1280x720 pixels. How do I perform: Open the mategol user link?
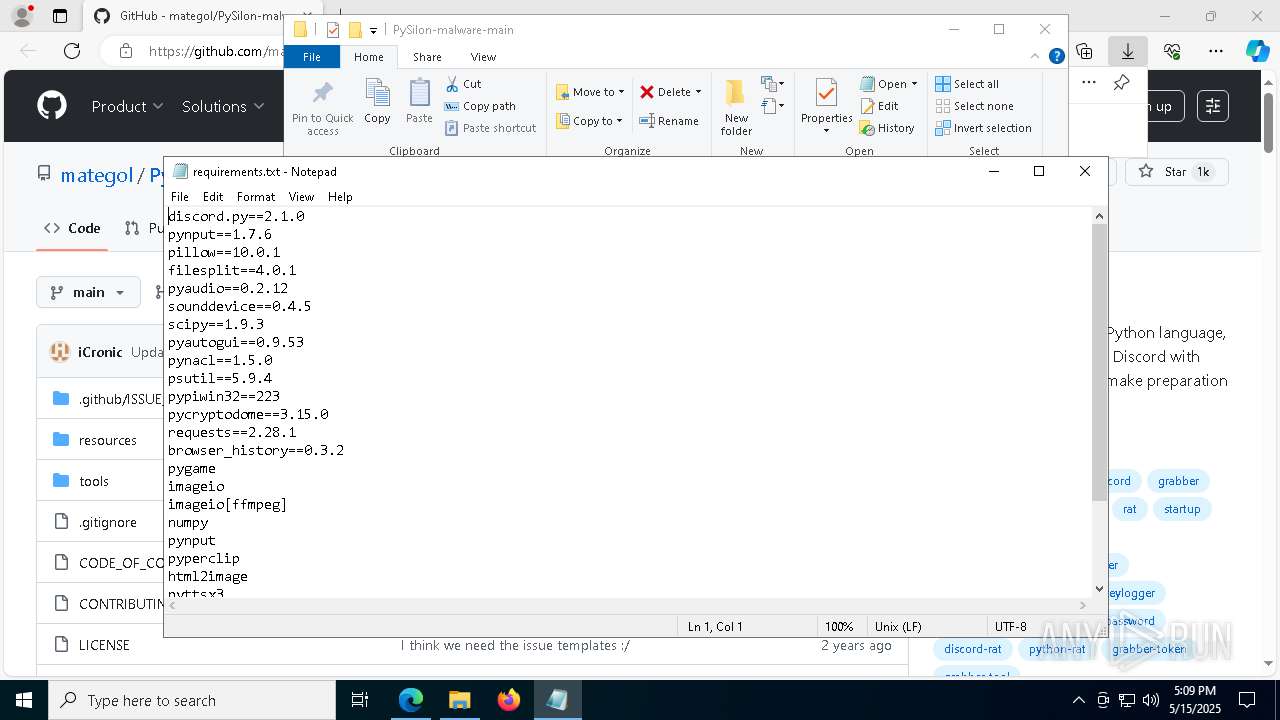point(97,175)
